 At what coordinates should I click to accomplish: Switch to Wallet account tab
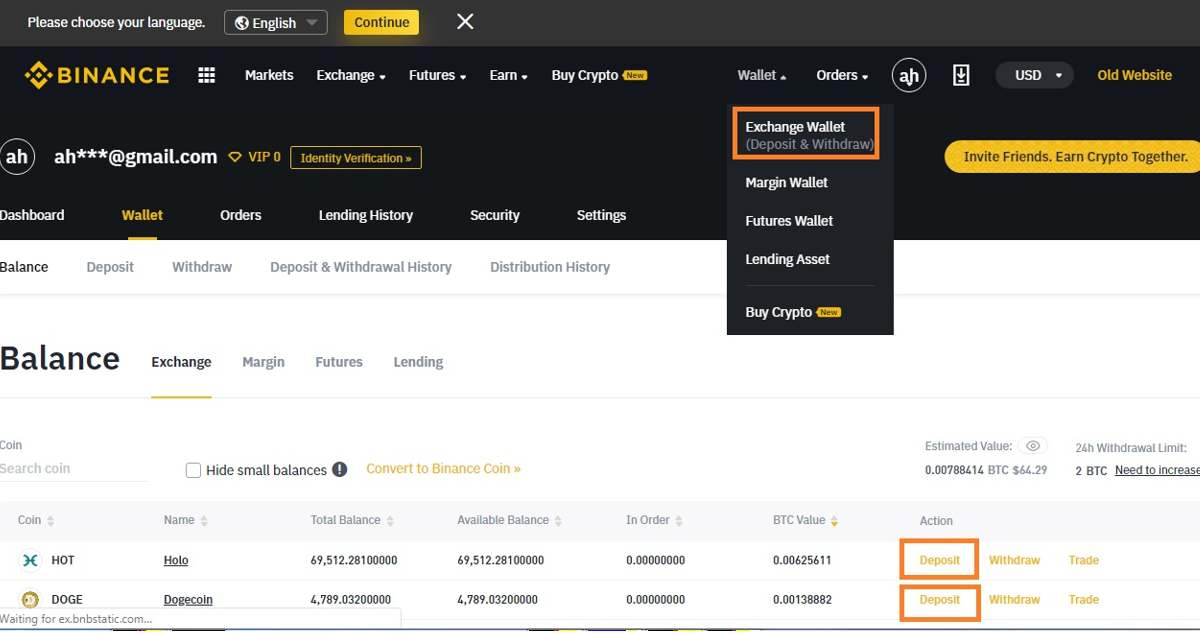pyautogui.click(x=142, y=215)
